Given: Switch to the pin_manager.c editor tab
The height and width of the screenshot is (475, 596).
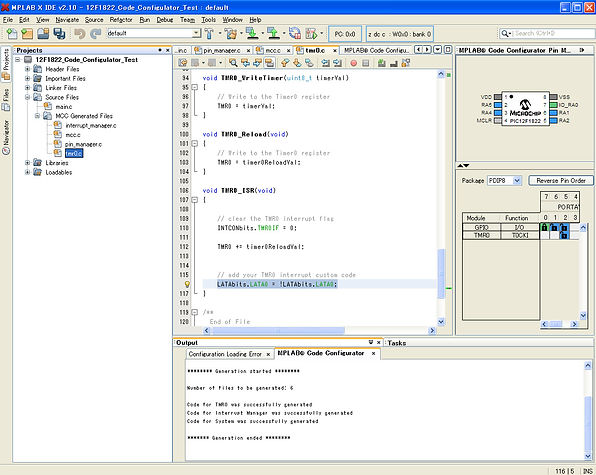Looking at the screenshot, I should pyautogui.click(x=222, y=50).
